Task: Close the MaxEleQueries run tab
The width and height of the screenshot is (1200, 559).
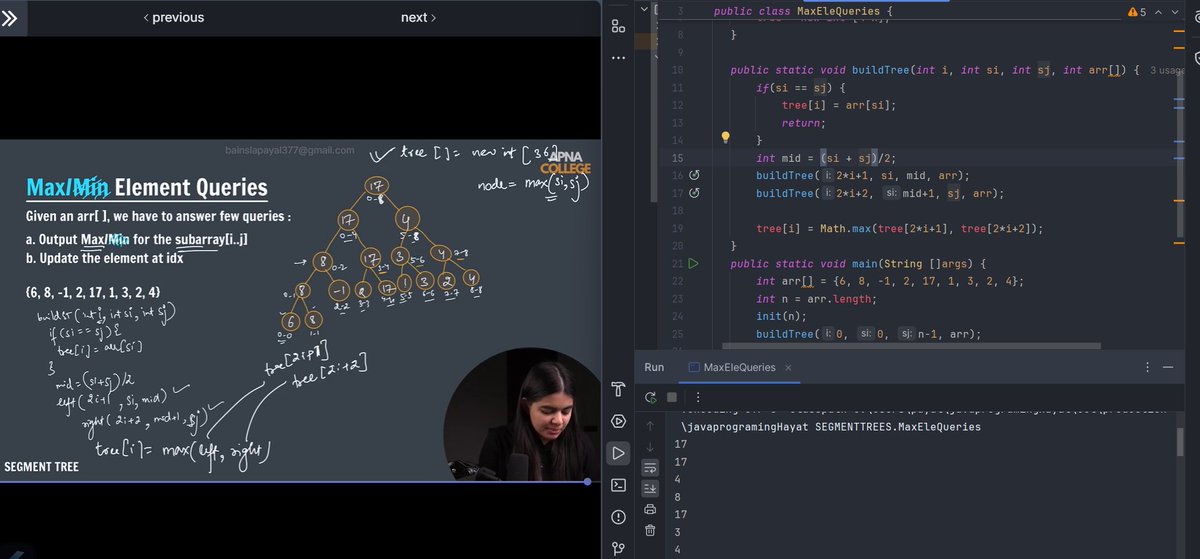Action: click(788, 367)
